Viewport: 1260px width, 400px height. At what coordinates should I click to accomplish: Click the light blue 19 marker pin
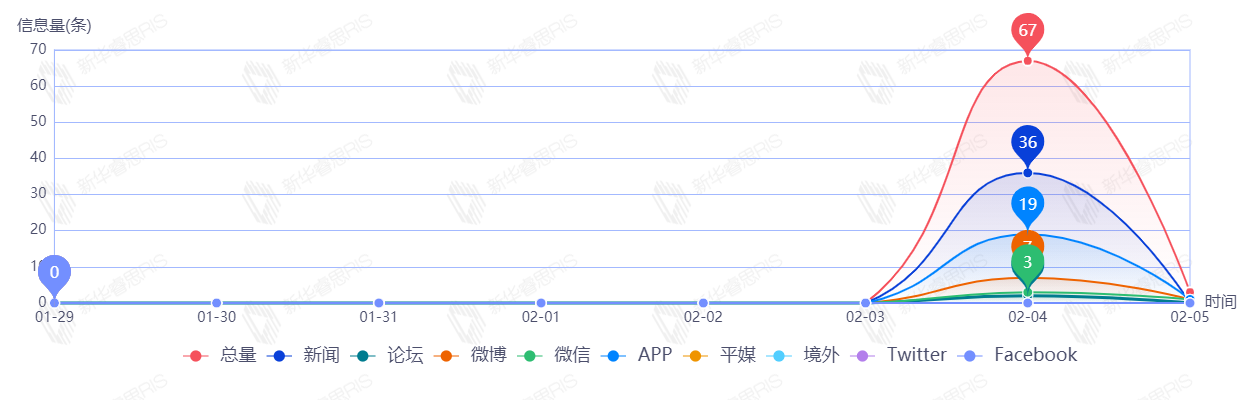[x=1027, y=207]
